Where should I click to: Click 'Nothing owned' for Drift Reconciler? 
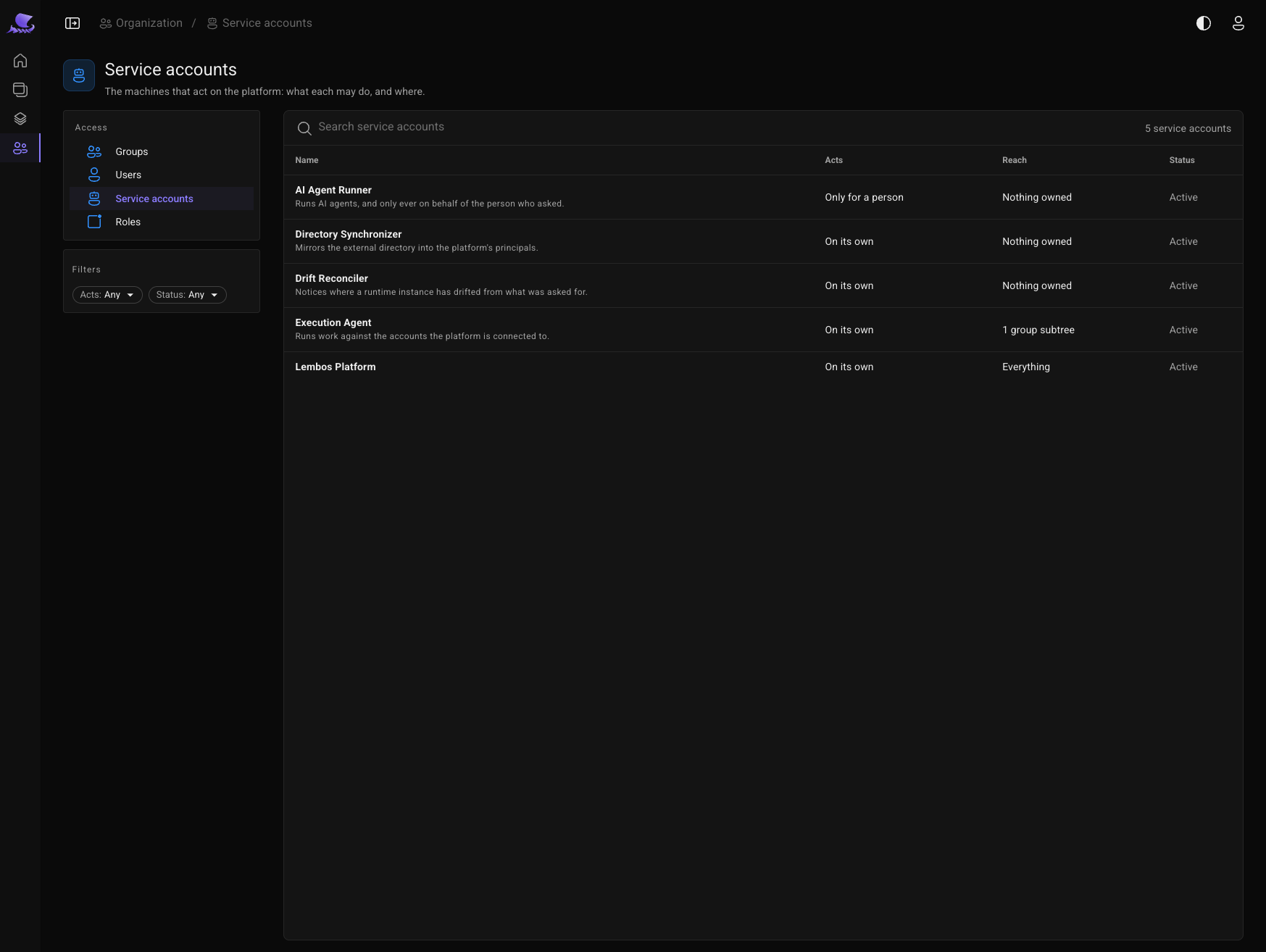pyautogui.click(x=1036, y=285)
